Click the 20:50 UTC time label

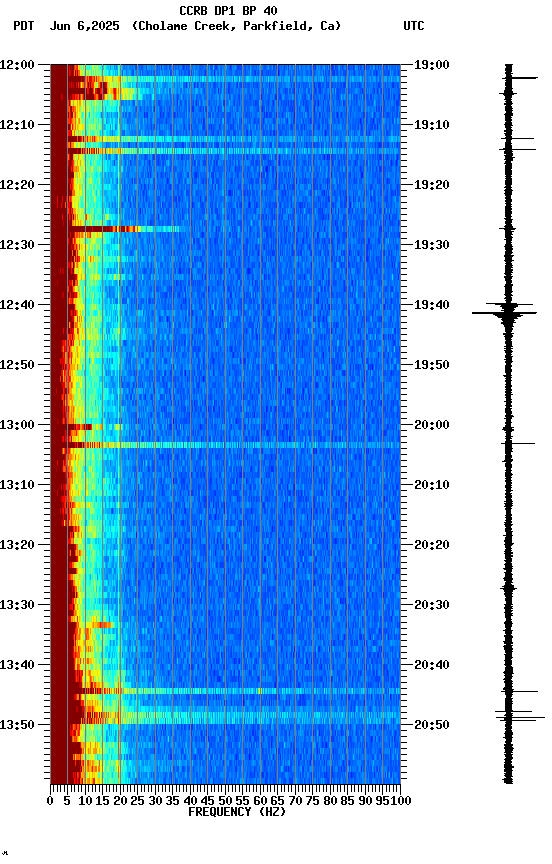click(x=432, y=725)
